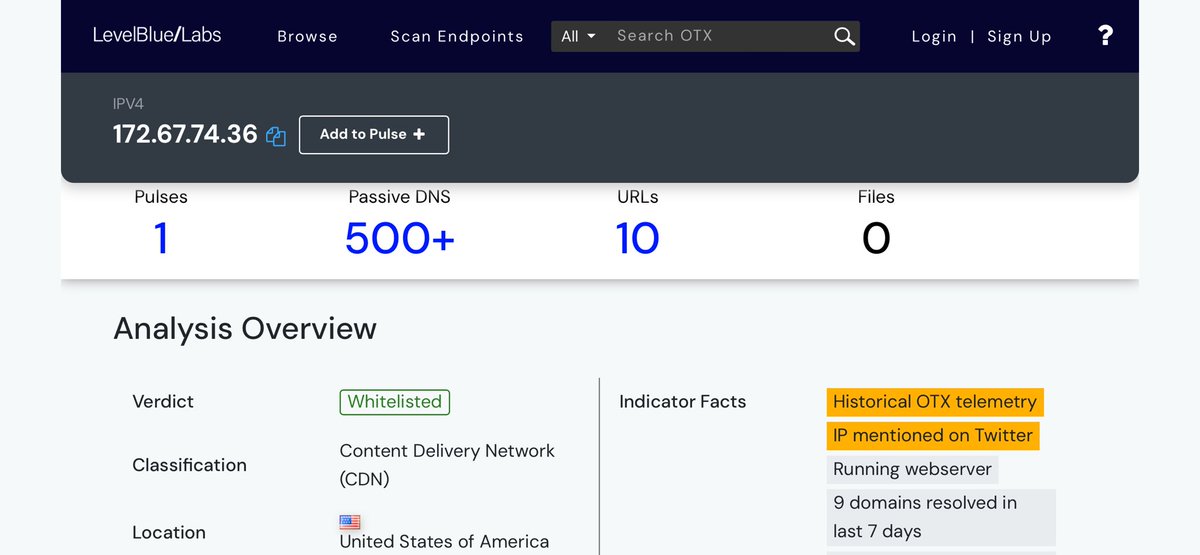Click the United States flag icon
This screenshot has height=555, width=1200.
(x=350, y=522)
